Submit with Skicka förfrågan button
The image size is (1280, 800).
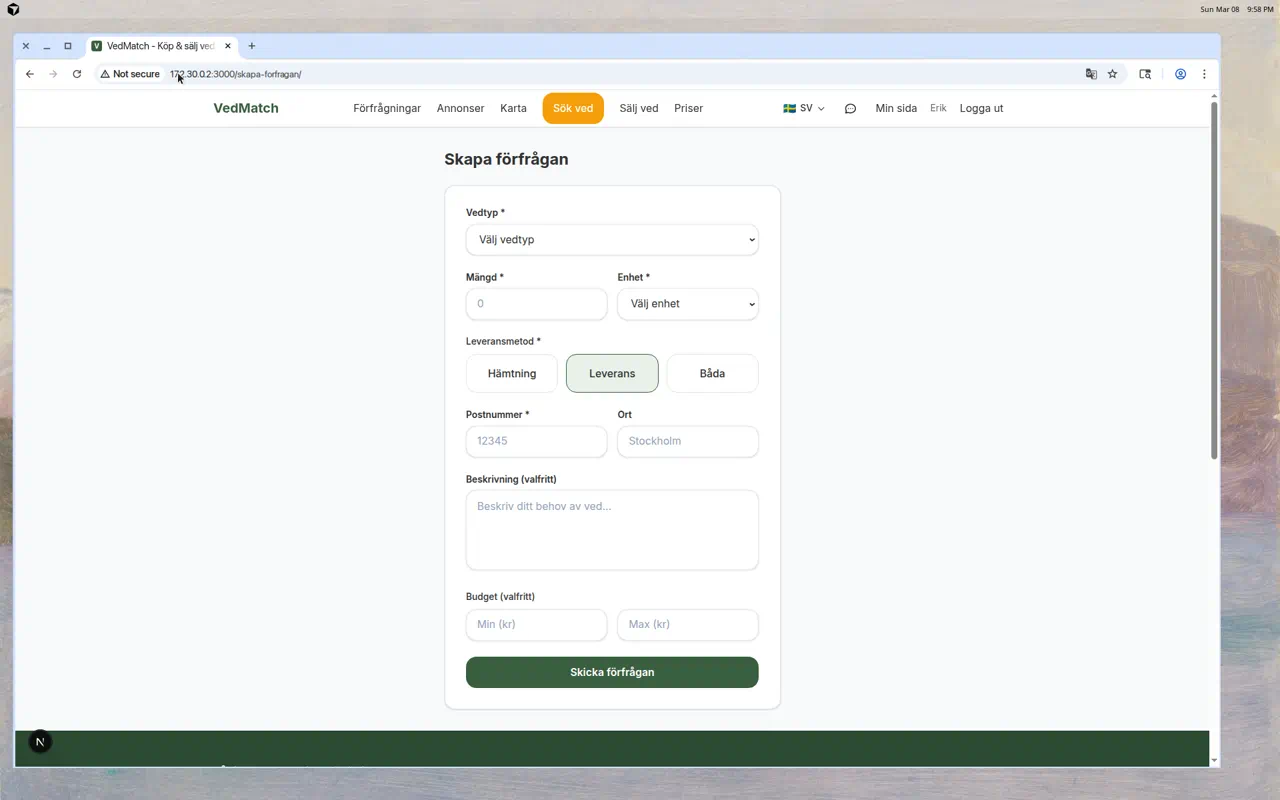coord(612,672)
